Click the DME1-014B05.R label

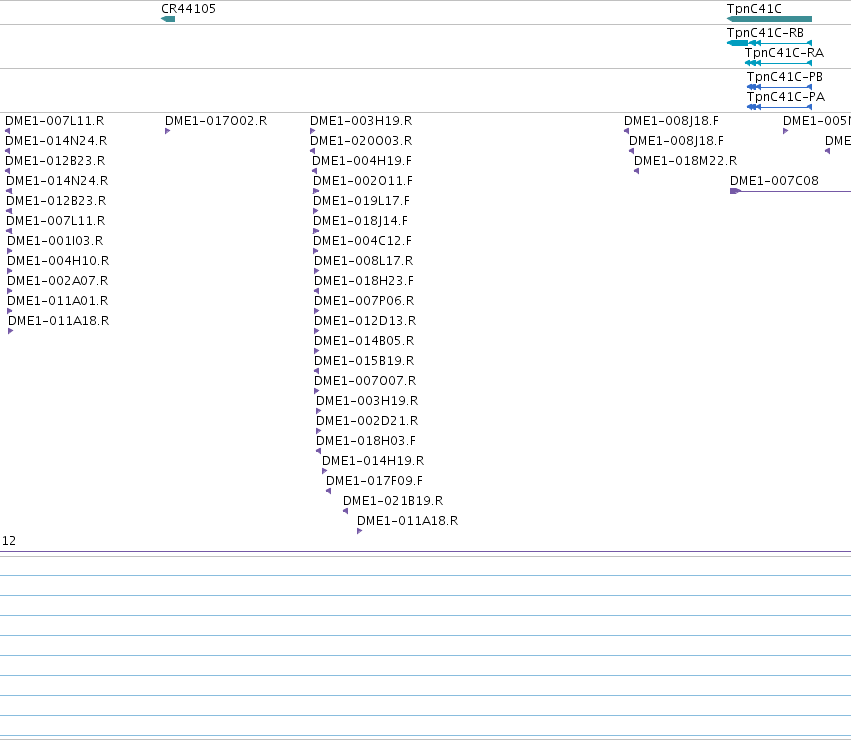point(364,341)
